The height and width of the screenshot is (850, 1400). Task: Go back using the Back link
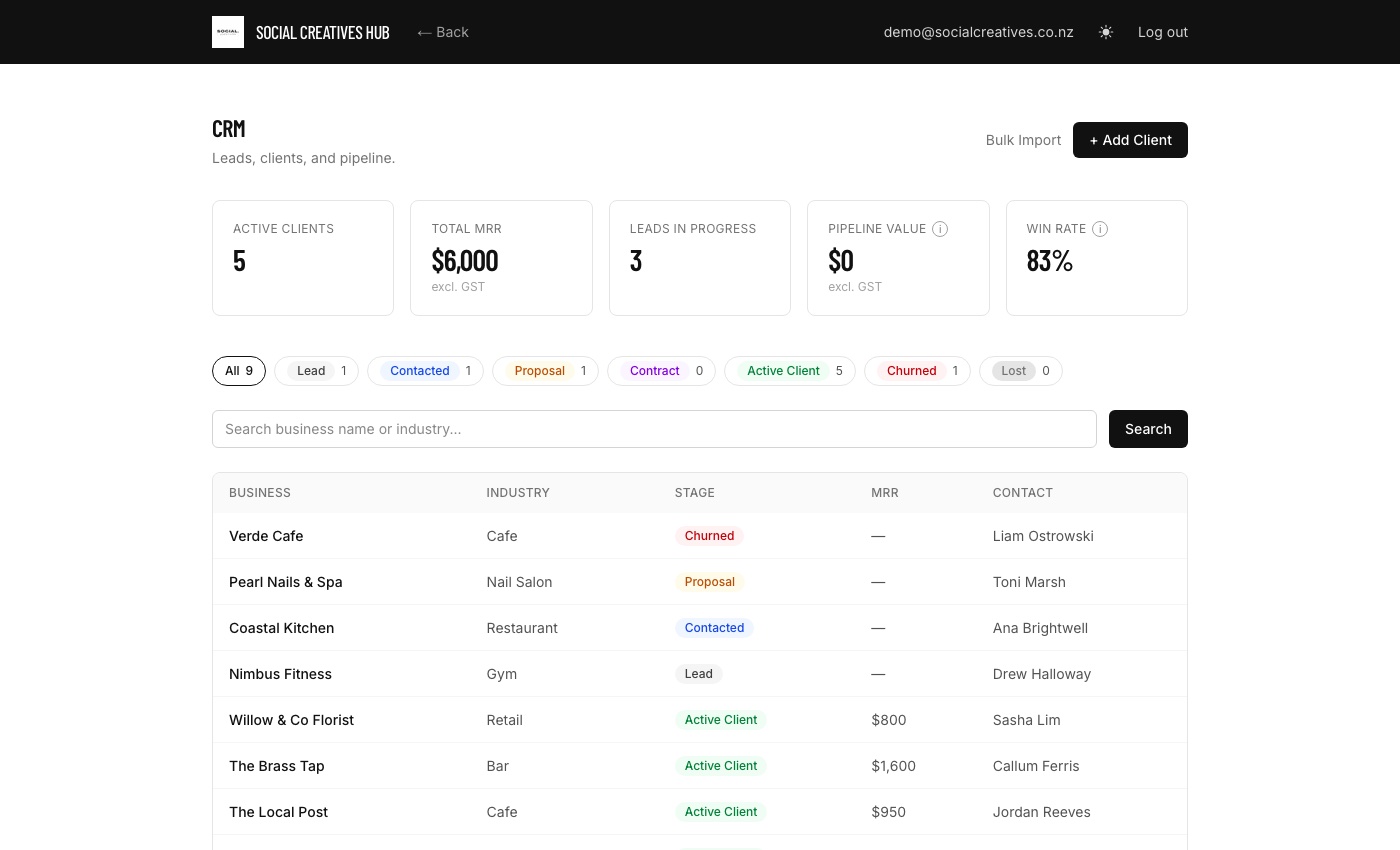coord(443,32)
